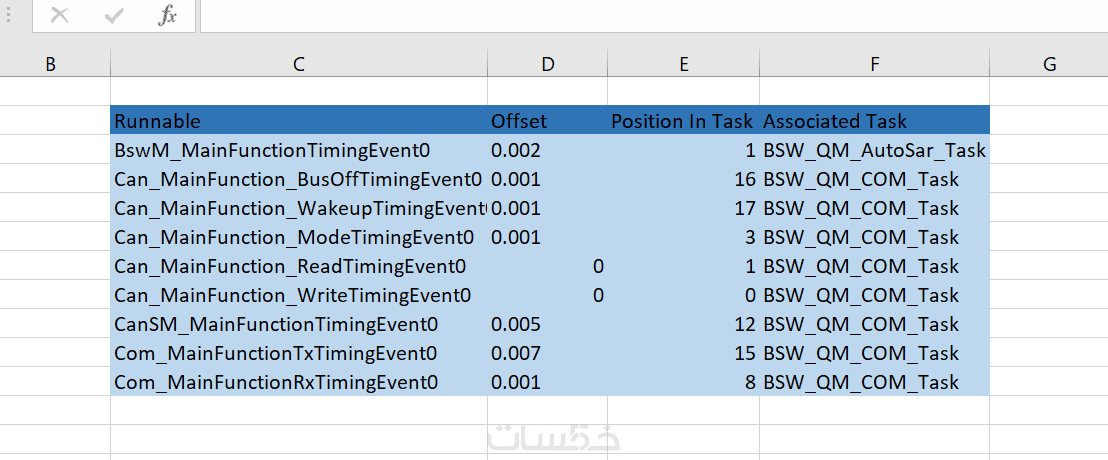The width and height of the screenshot is (1108, 460).
Task: Click the Cancel (X) formula bar icon
Action: pos(60,15)
